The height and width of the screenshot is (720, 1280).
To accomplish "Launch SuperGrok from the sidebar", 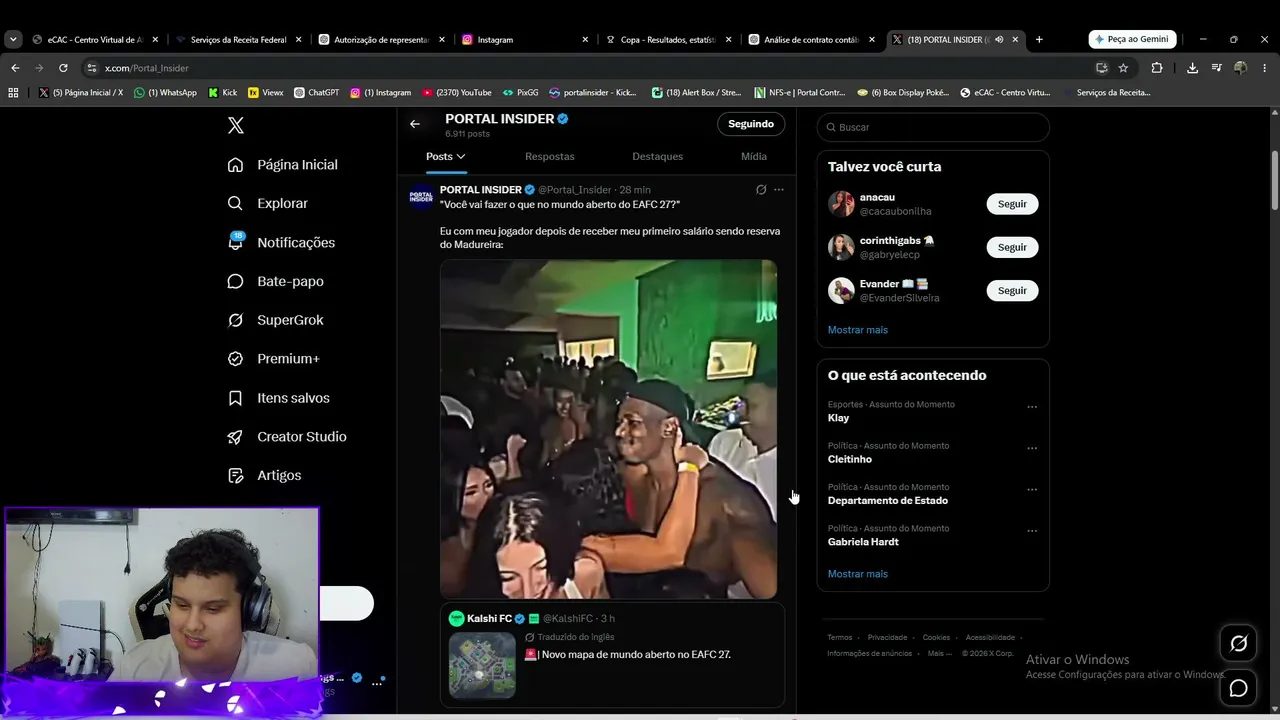I will point(275,320).
